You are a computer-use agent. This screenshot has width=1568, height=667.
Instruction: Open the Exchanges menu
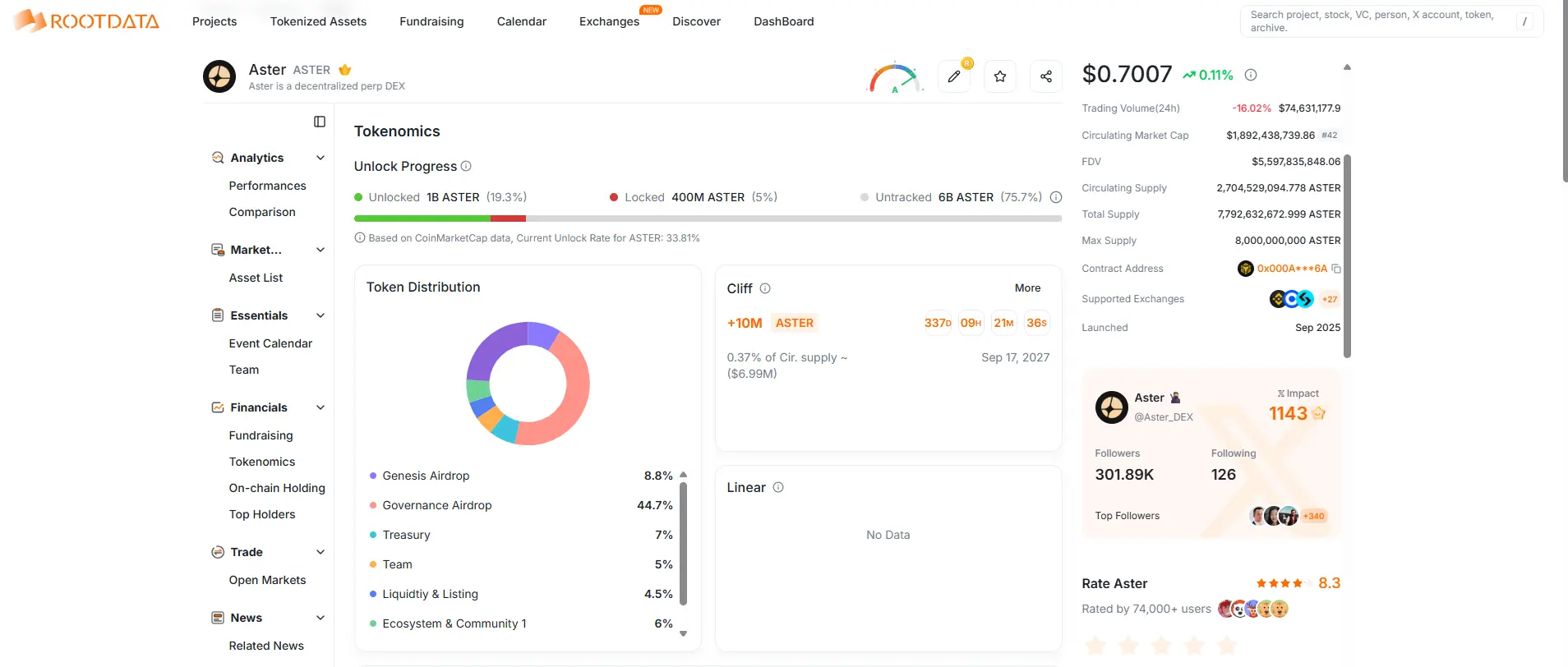[x=609, y=21]
